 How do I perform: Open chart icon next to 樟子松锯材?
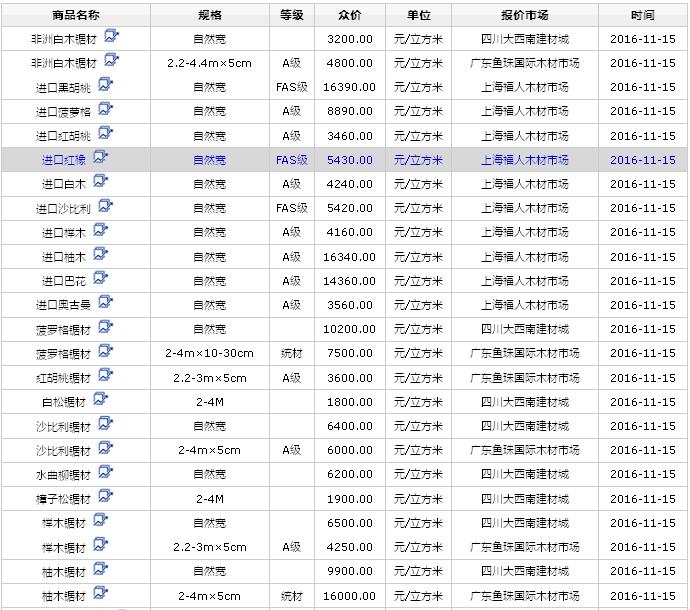(105, 497)
